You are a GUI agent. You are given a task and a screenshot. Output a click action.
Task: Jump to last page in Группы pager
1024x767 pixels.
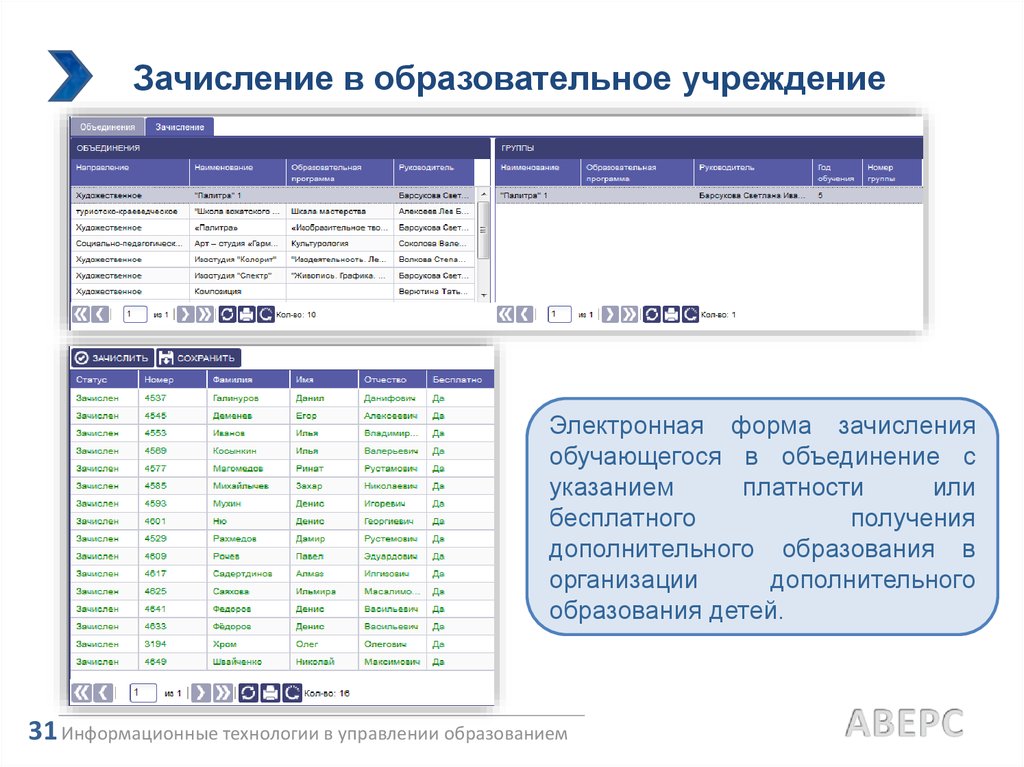(x=630, y=314)
